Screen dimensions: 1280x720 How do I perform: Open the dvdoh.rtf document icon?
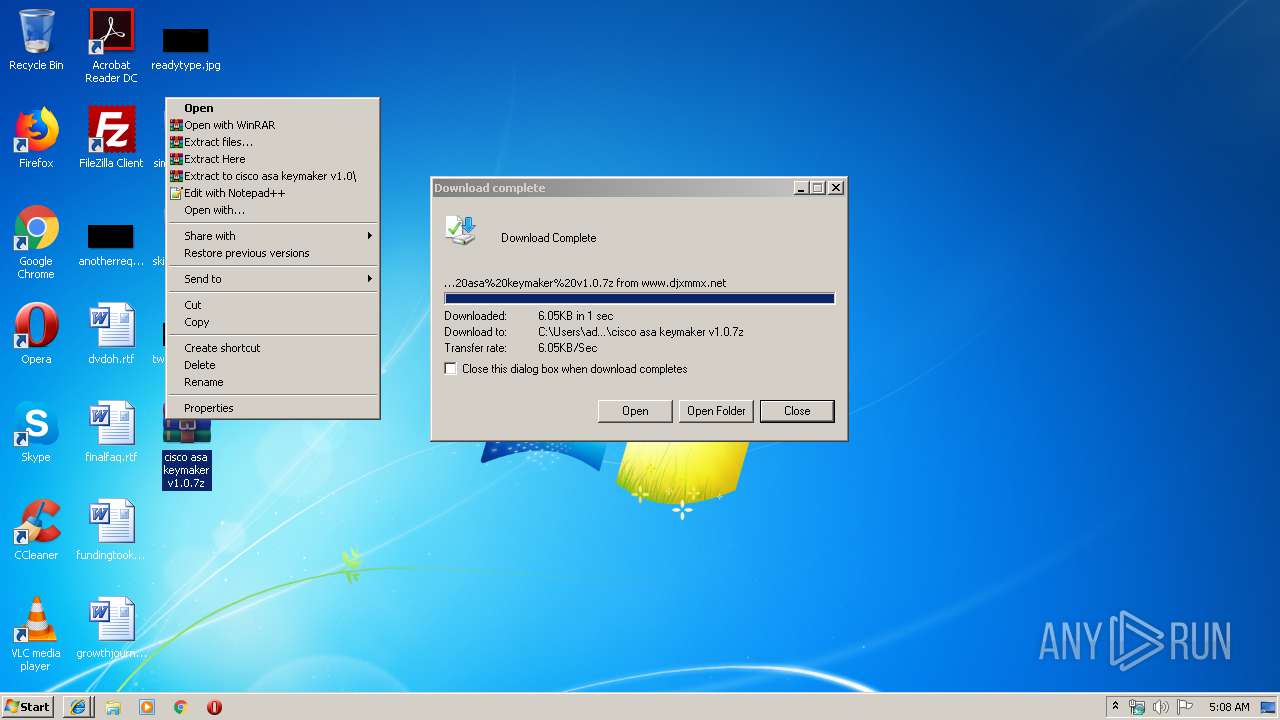pos(111,334)
